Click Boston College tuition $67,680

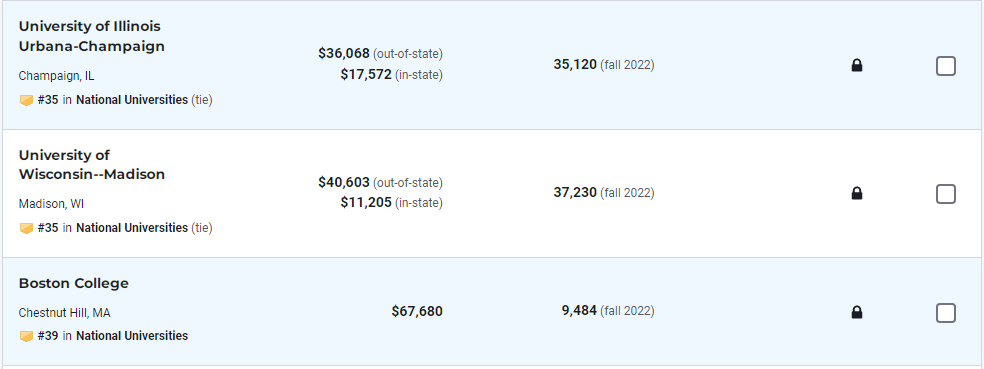point(417,311)
